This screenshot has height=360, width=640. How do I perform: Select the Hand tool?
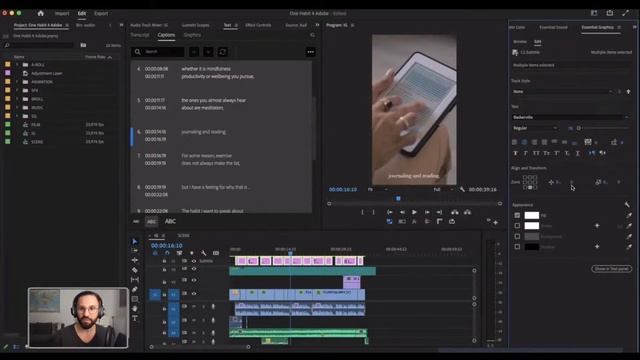pos(135,309)
